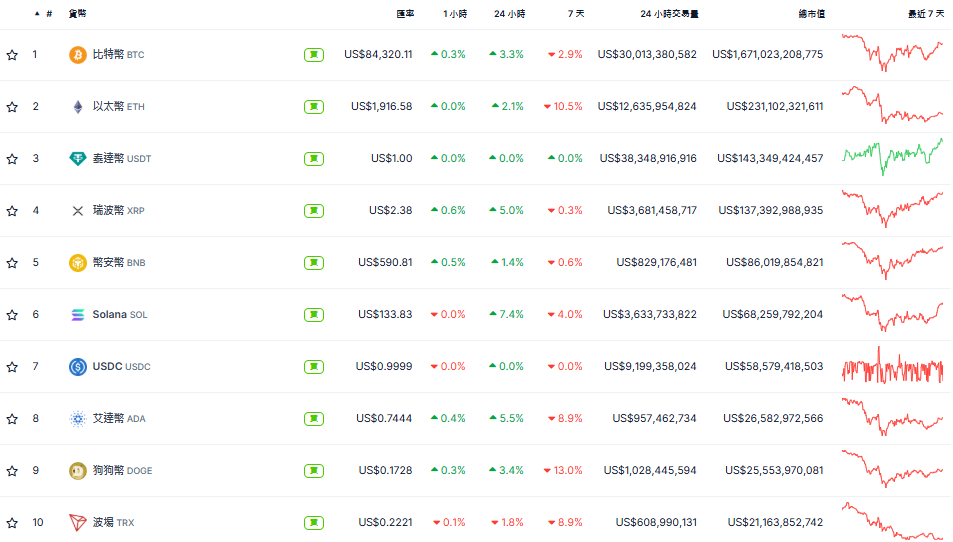Click the Dogecoin logo icon
The height and width of the screenshot is (542, 953).
tap(77, 471)
